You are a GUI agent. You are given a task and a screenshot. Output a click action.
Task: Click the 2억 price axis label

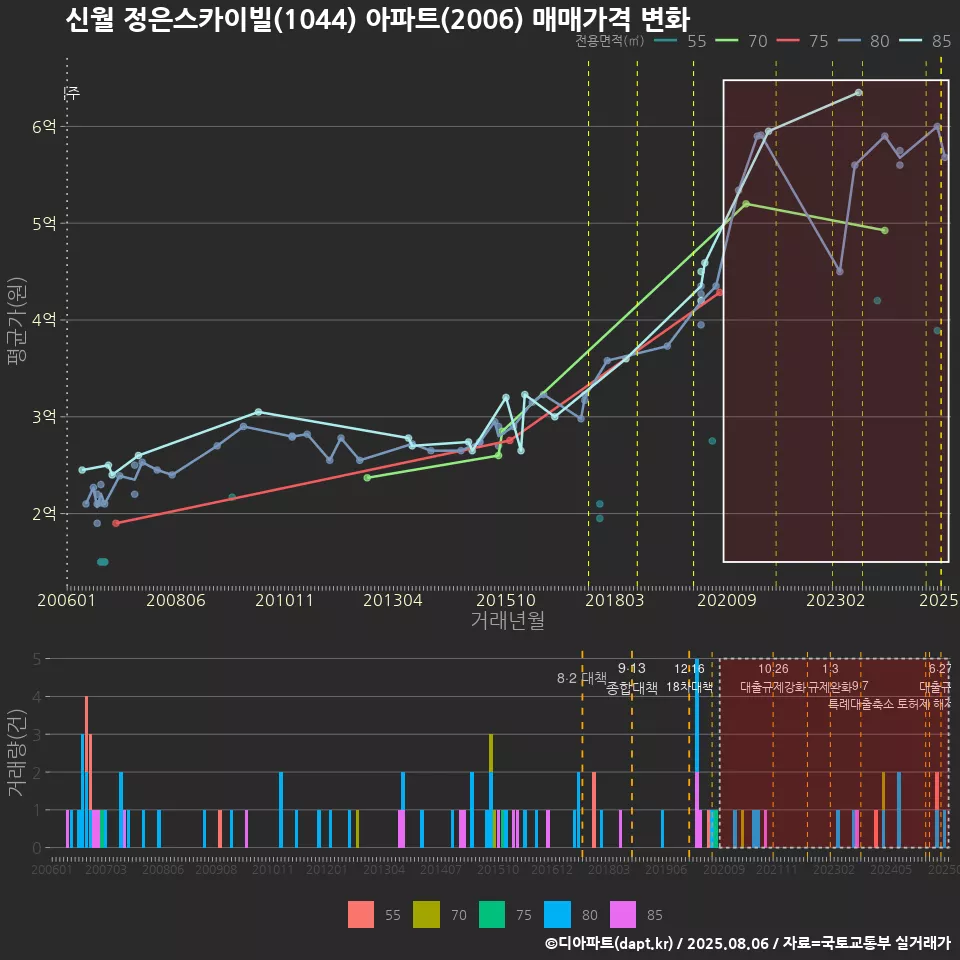pyautogui.click(x=44, y=513)
